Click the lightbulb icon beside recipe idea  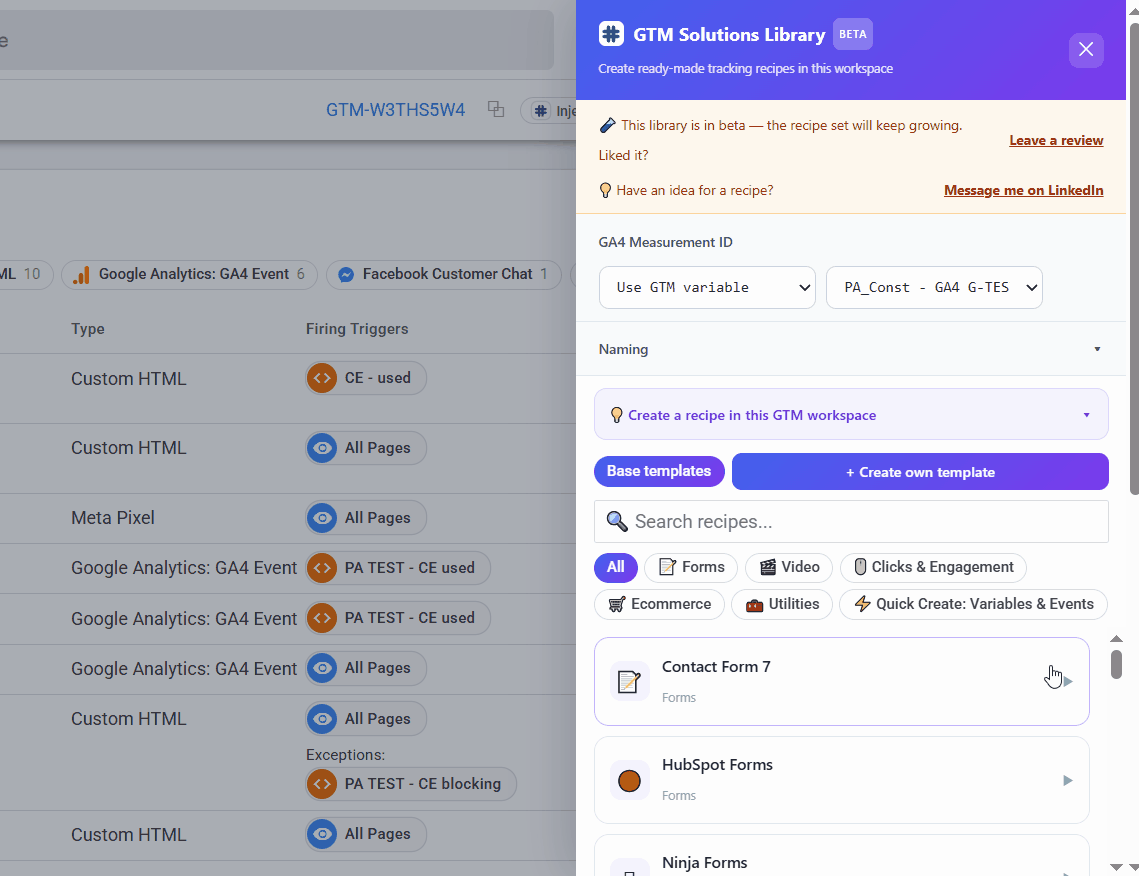(x=605, y=190)
